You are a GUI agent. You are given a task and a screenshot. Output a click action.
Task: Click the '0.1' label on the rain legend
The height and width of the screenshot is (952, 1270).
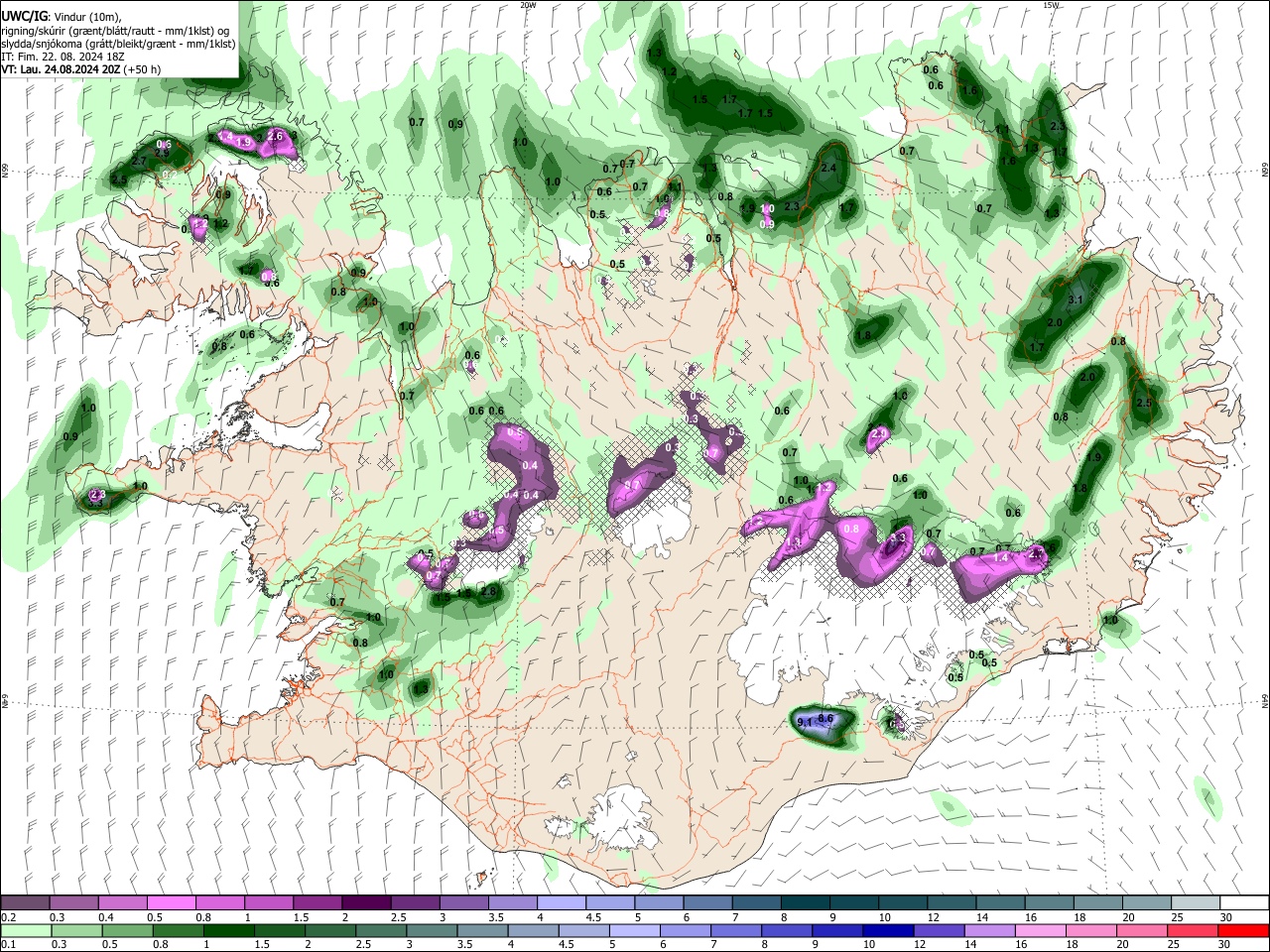pos(9,944)
